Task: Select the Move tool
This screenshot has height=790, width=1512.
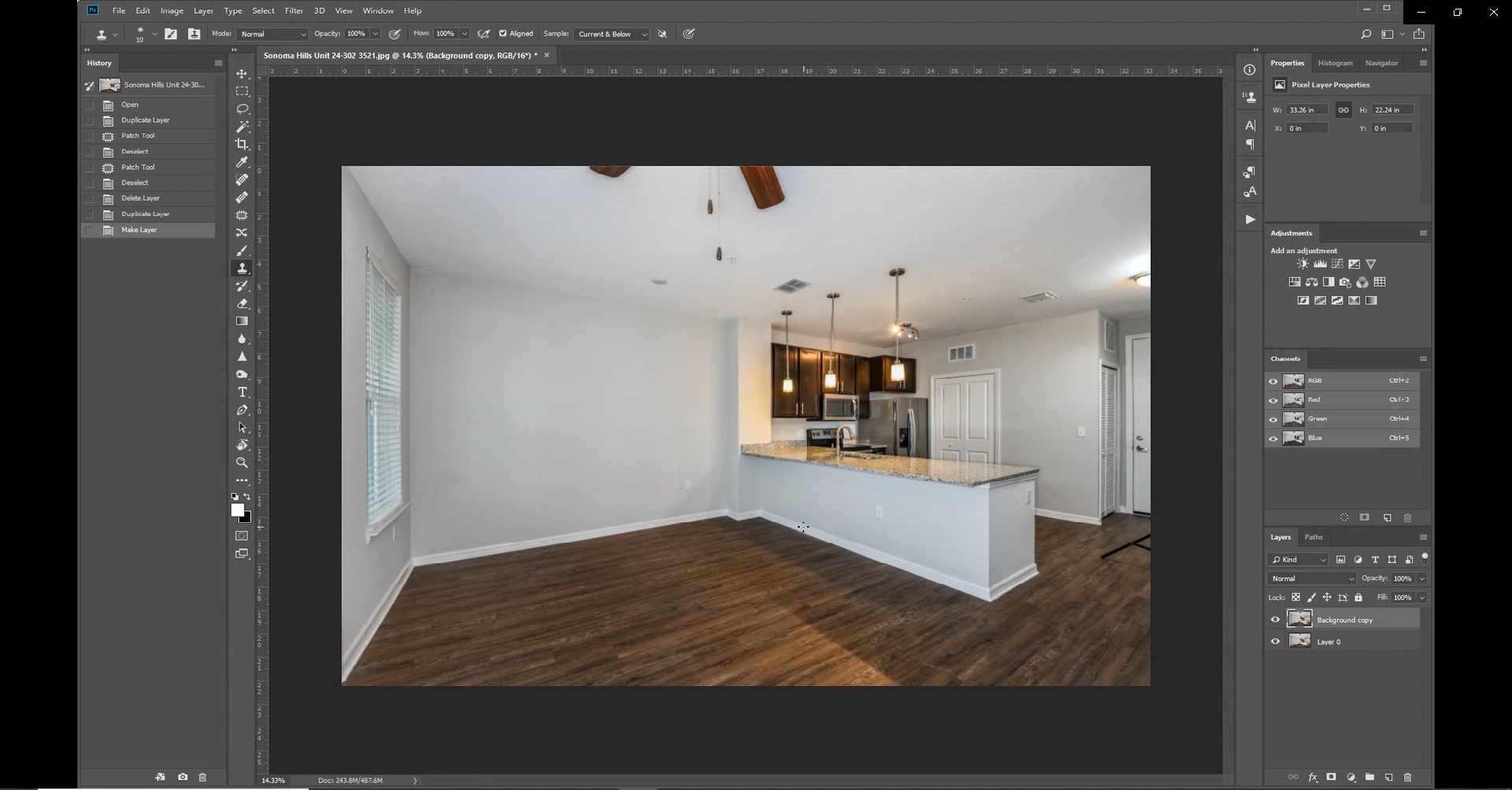Action: (242, 73)
